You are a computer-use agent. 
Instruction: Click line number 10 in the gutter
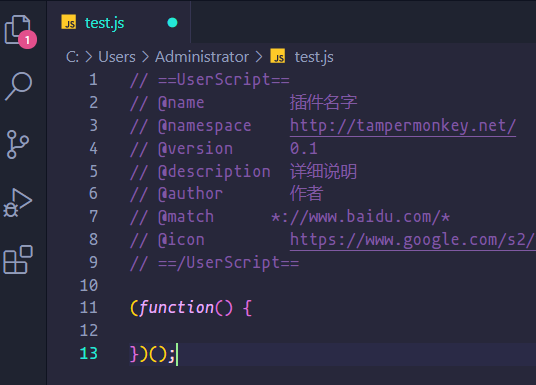(89, 285)
